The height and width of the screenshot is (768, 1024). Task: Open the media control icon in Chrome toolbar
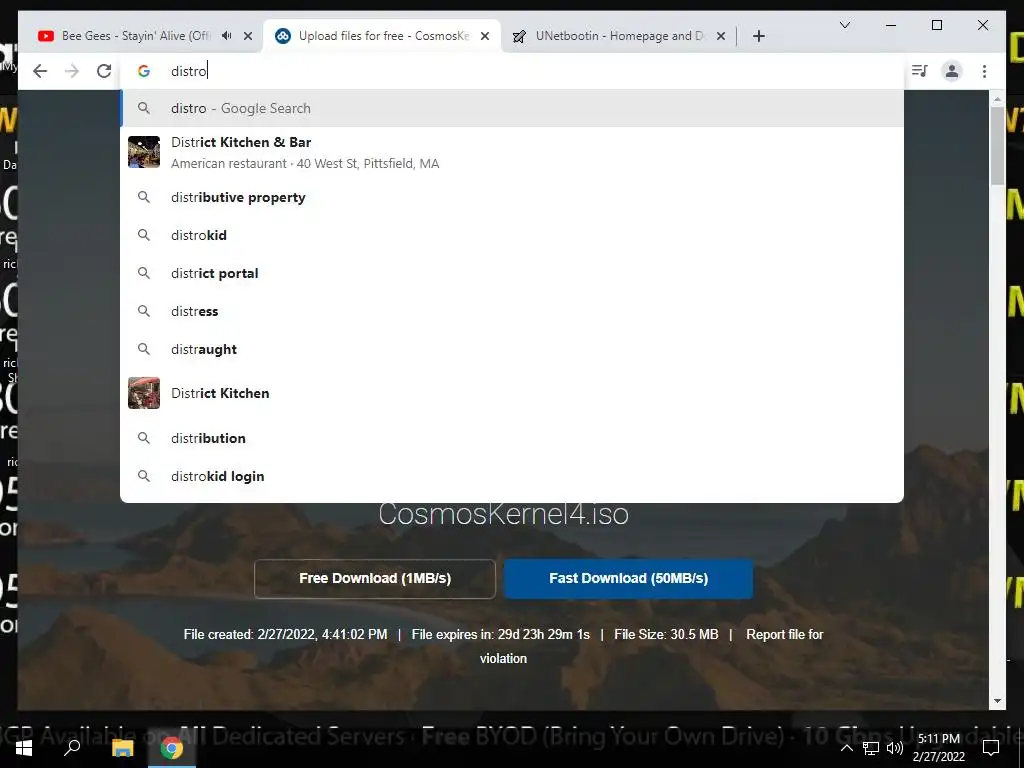point(920,71)
